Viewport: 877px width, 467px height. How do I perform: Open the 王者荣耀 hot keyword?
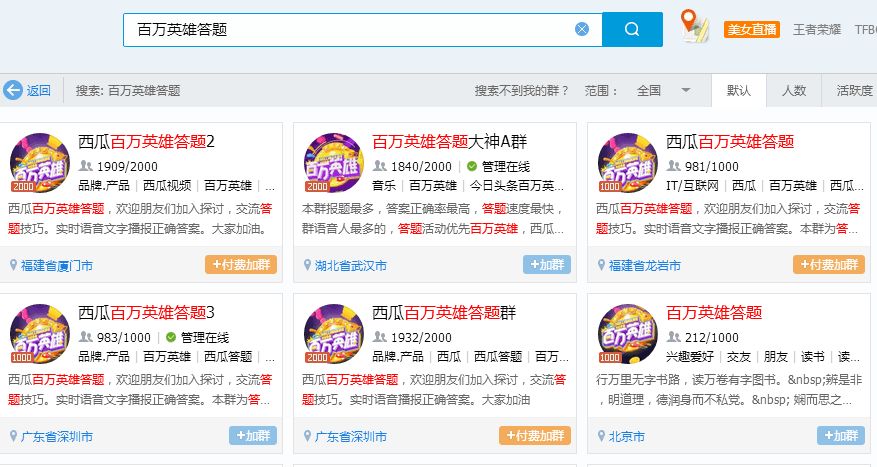[817, 29]
